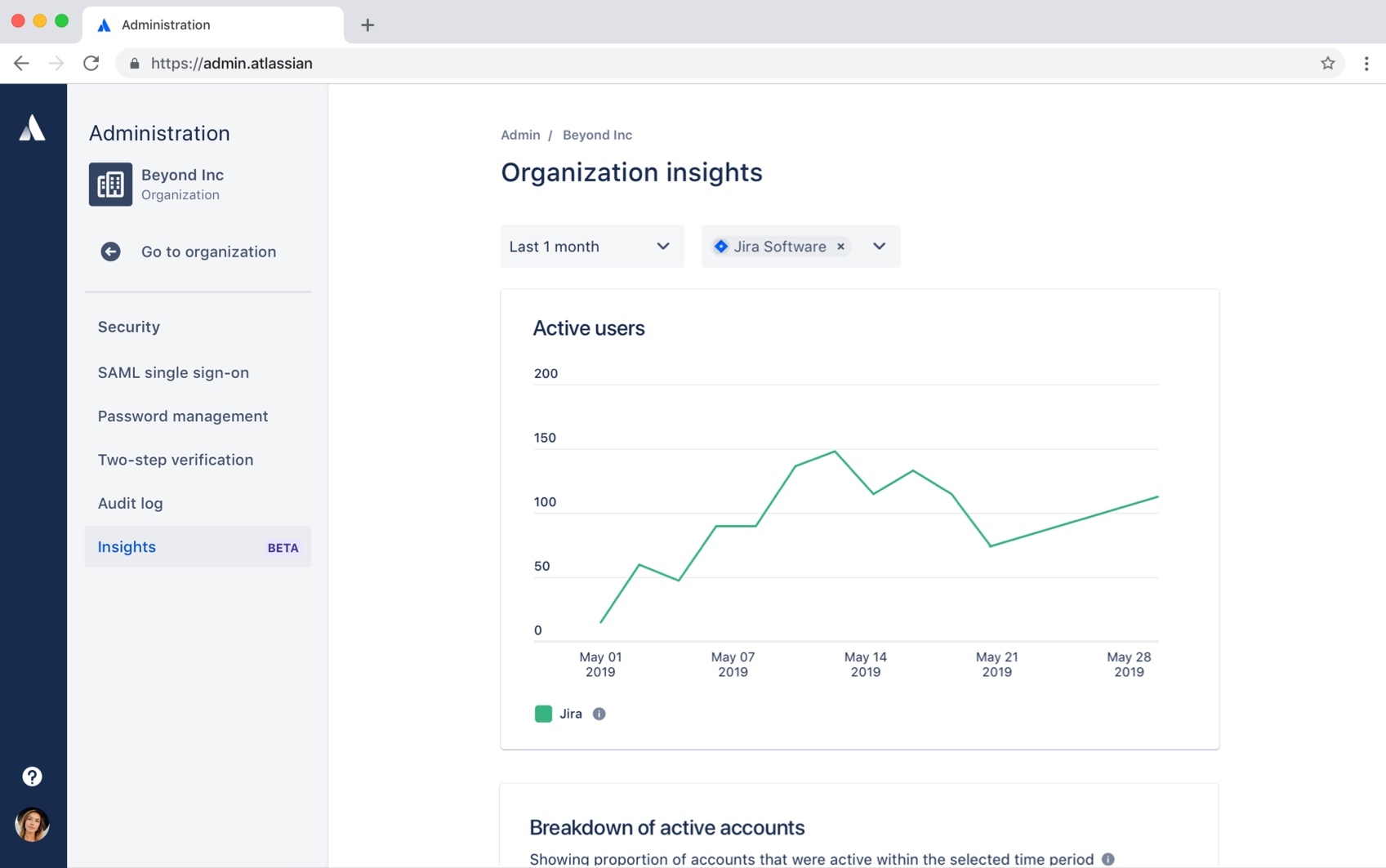Select the Audit log menu item

click(130, 503)
